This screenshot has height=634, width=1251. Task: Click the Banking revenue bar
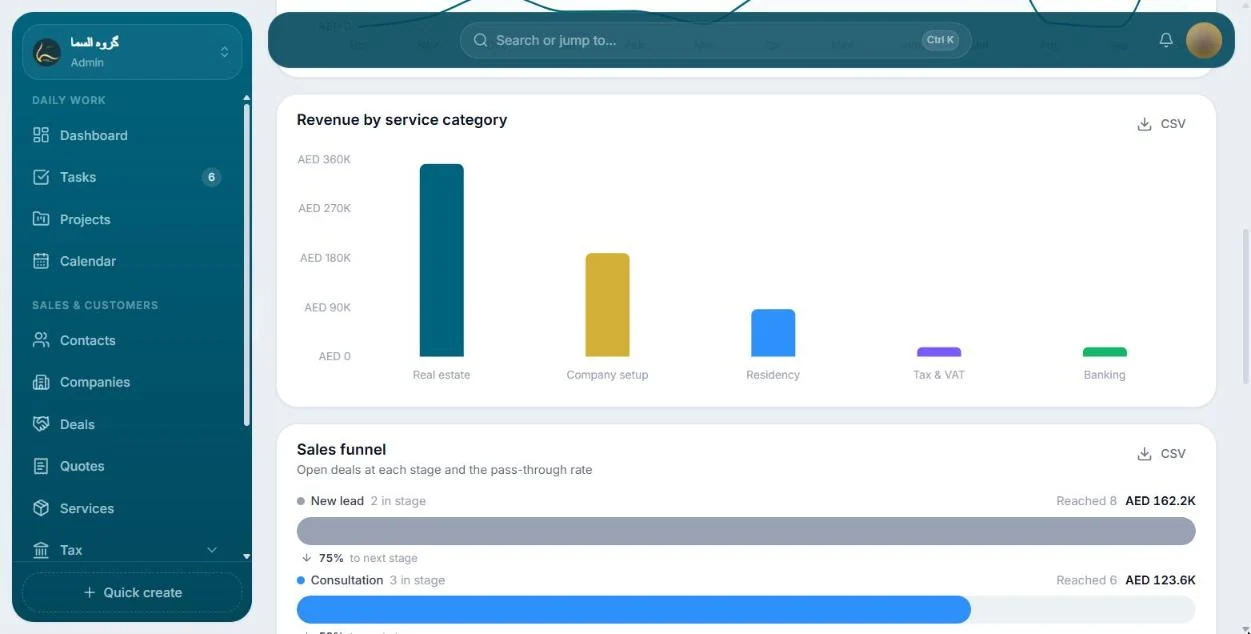tap(1105, 352)
